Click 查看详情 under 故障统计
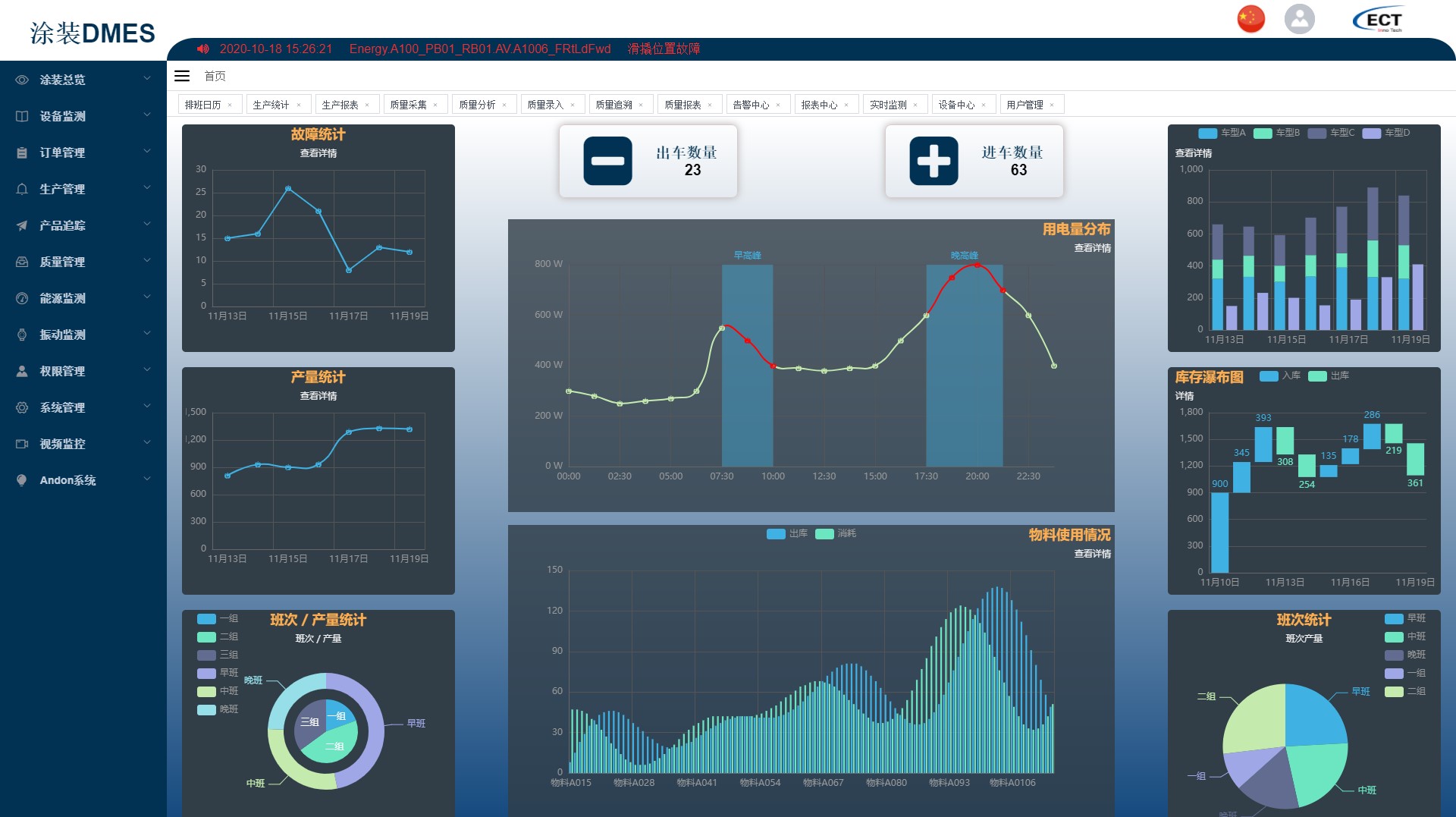1456x817 pixels. [x=318, y=153]
